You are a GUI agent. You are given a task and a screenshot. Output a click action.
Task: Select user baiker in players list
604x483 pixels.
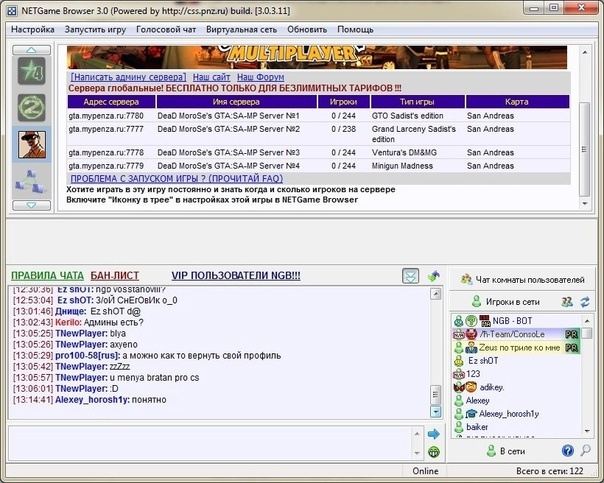tap(477, 427)
